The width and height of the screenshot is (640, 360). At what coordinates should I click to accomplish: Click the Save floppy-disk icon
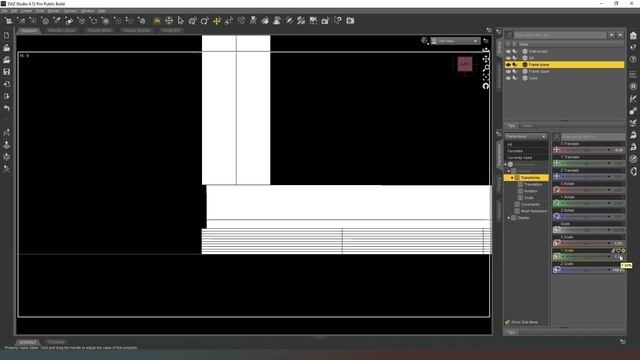point(7,72)
